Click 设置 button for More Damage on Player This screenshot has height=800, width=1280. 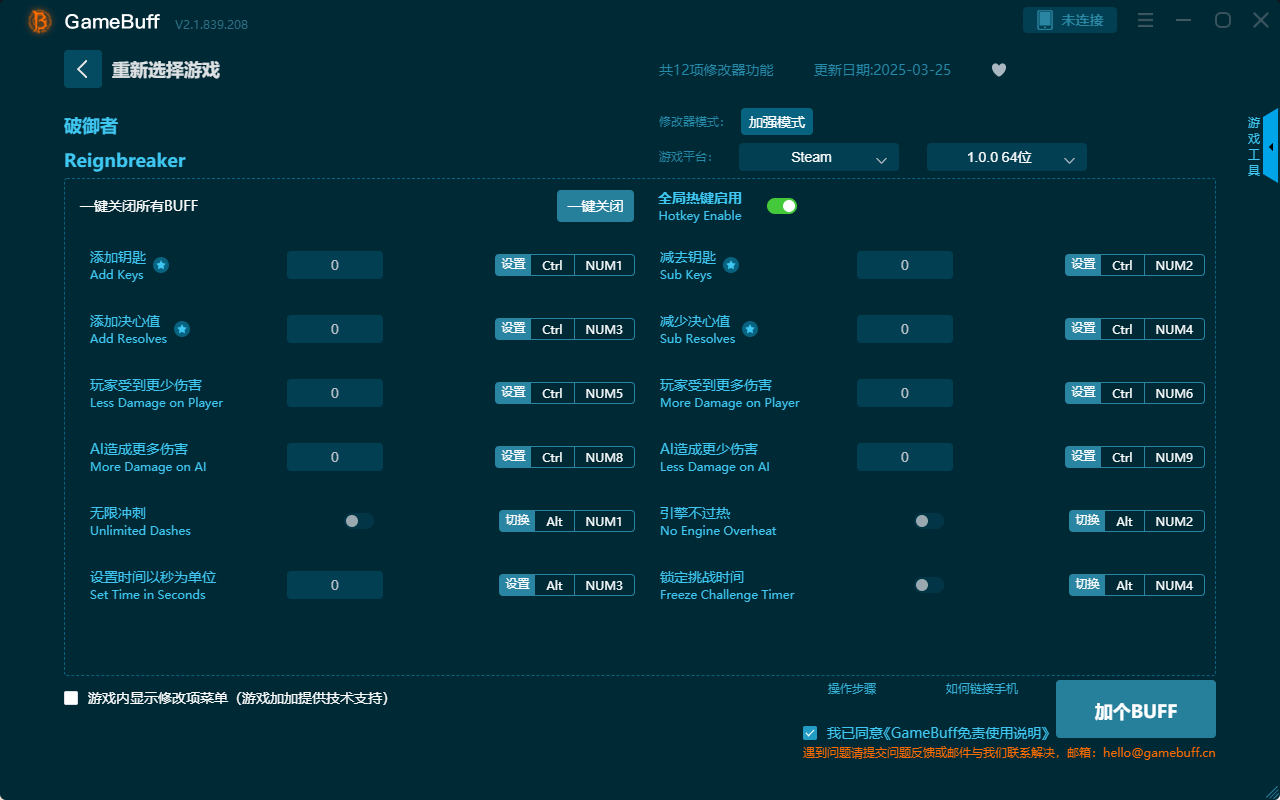click(x=1083, y=393)
